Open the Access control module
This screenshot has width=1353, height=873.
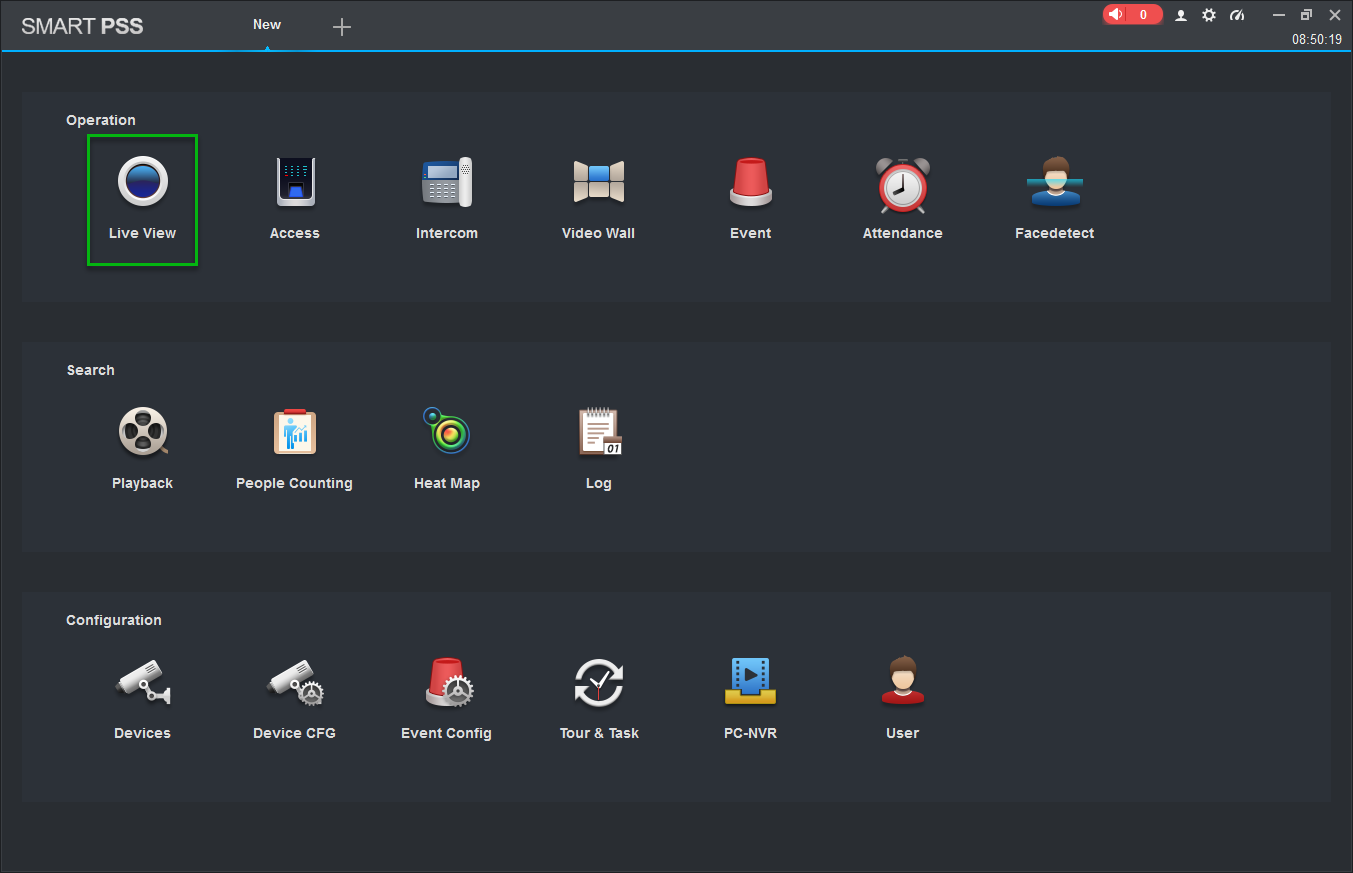295,200
